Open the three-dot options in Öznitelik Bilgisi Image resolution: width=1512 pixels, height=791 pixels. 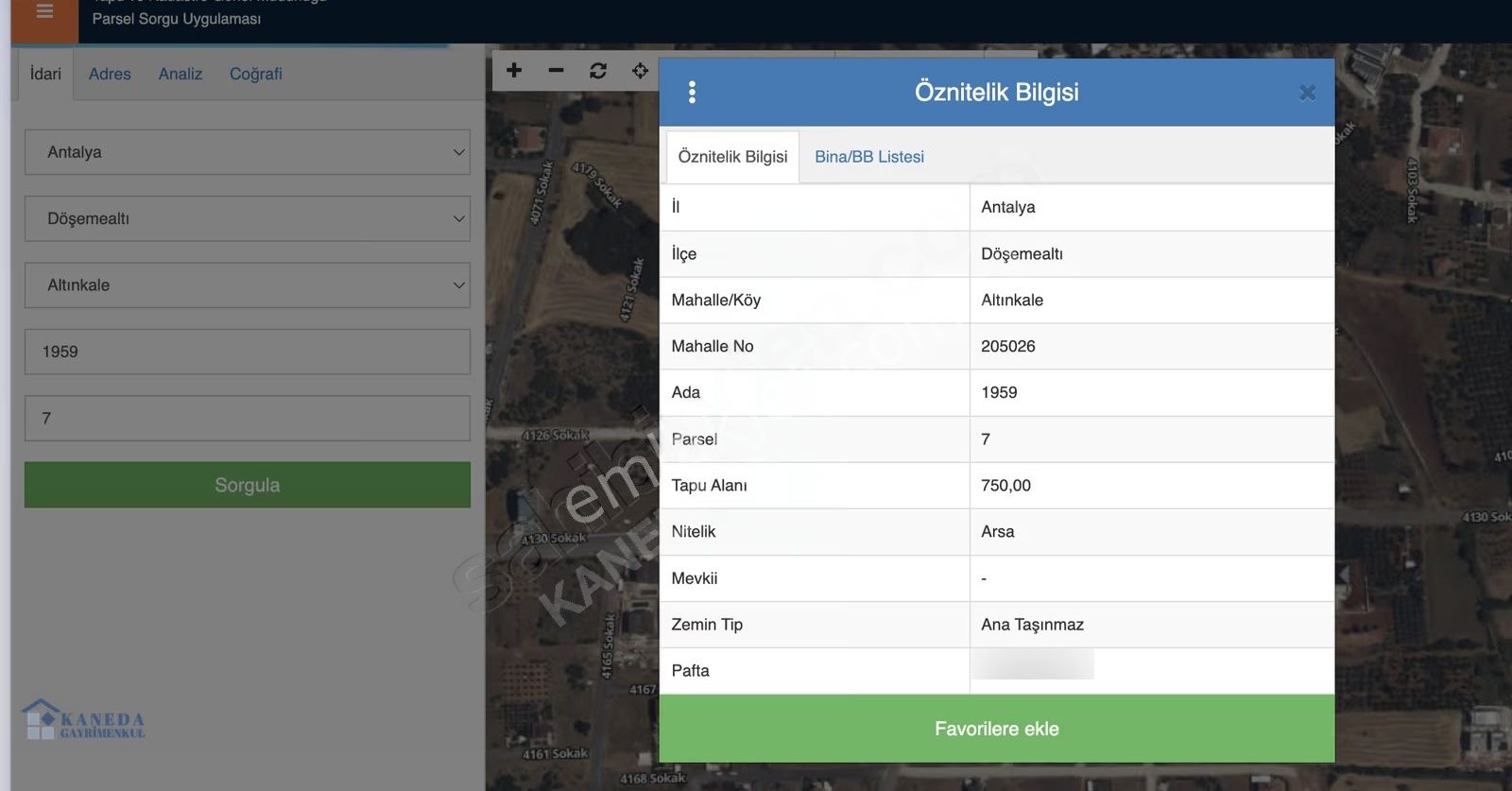(x=693, y=92)
